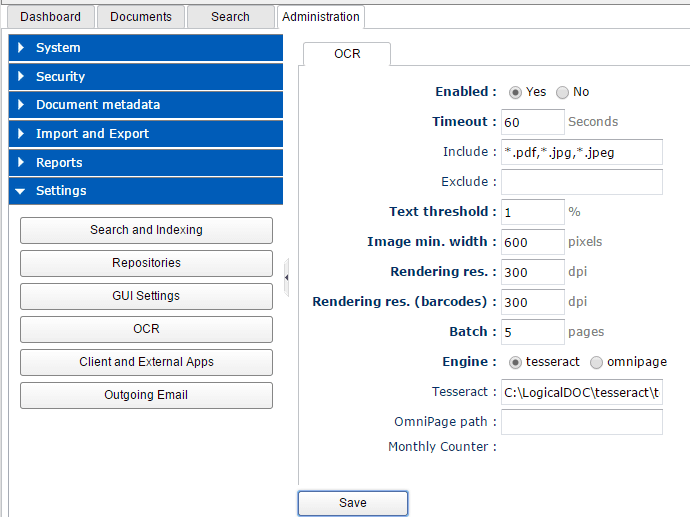Viewport: 690px width, 517px height.
Task: Focus the Timeout seconds field
Action: pos(532,122)
